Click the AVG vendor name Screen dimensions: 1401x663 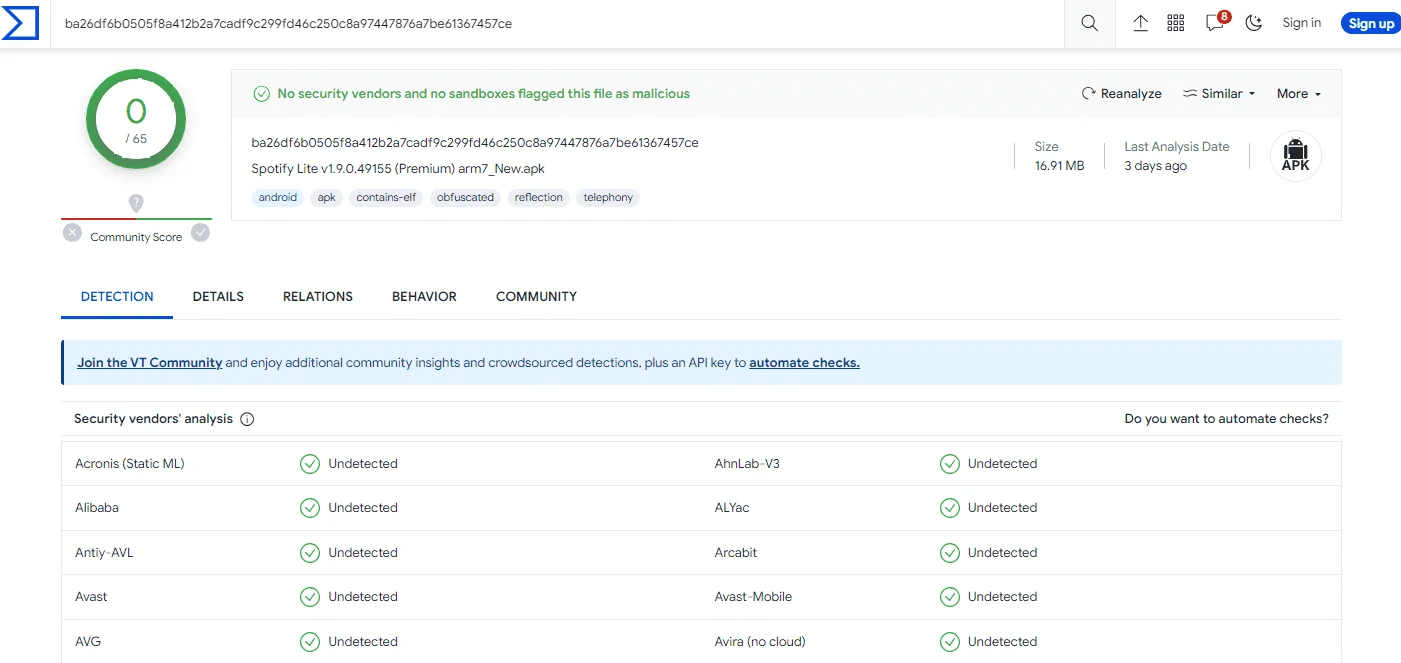[88, 642]
